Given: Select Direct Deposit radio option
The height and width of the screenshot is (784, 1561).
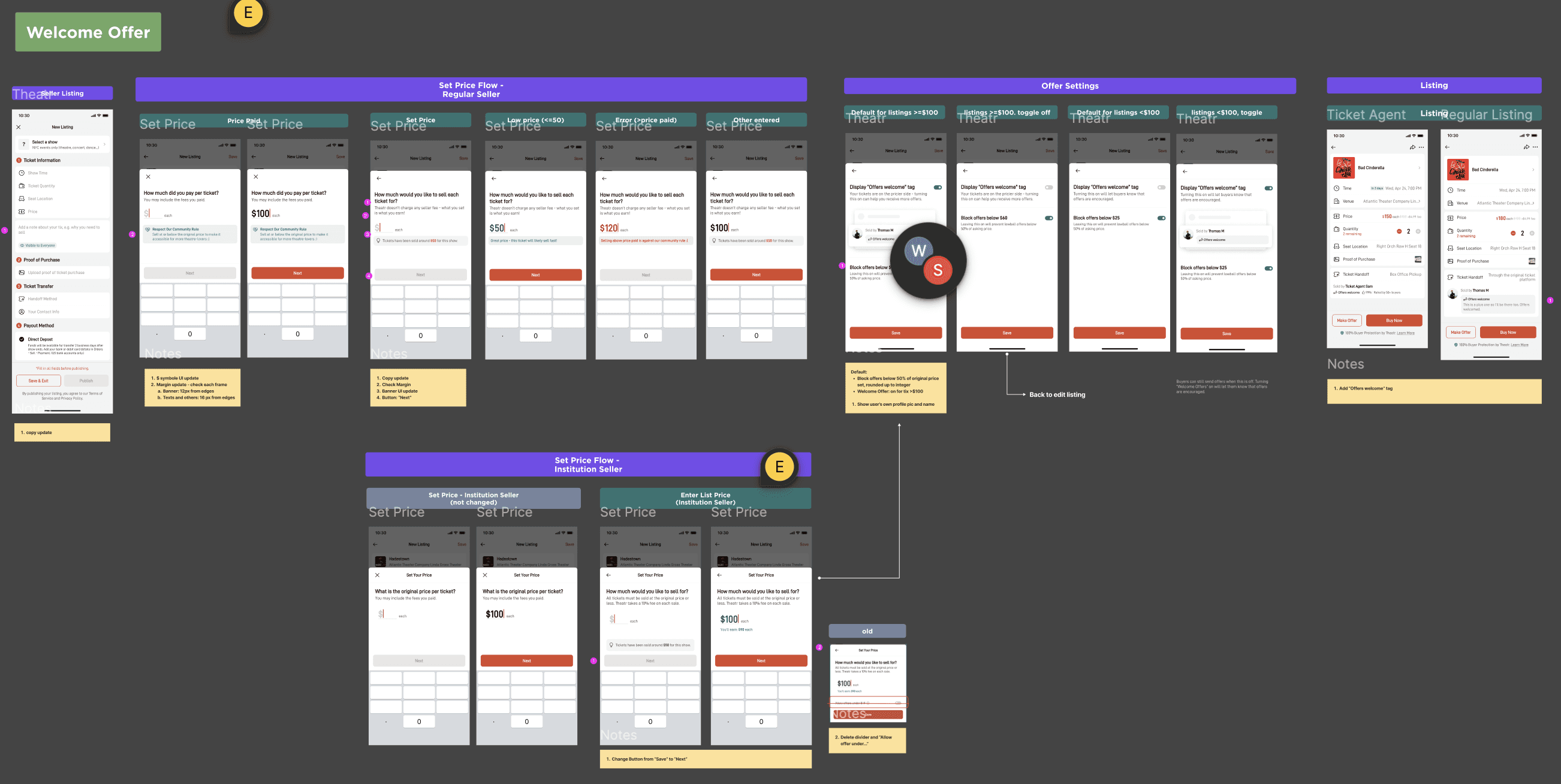Looking at the screenshot, I should coord(22,339).
